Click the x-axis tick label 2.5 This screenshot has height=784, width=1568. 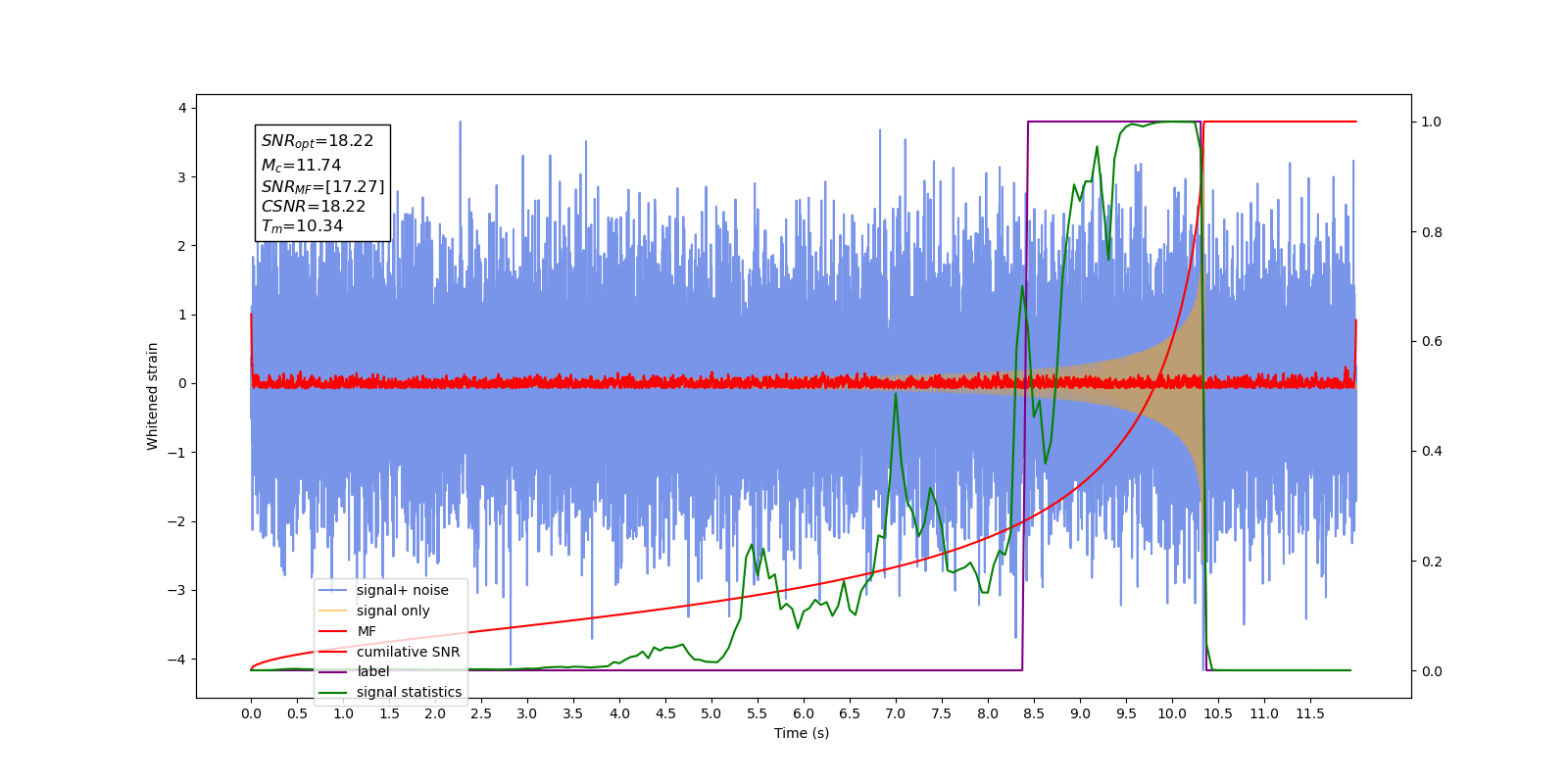pos(481,713)
